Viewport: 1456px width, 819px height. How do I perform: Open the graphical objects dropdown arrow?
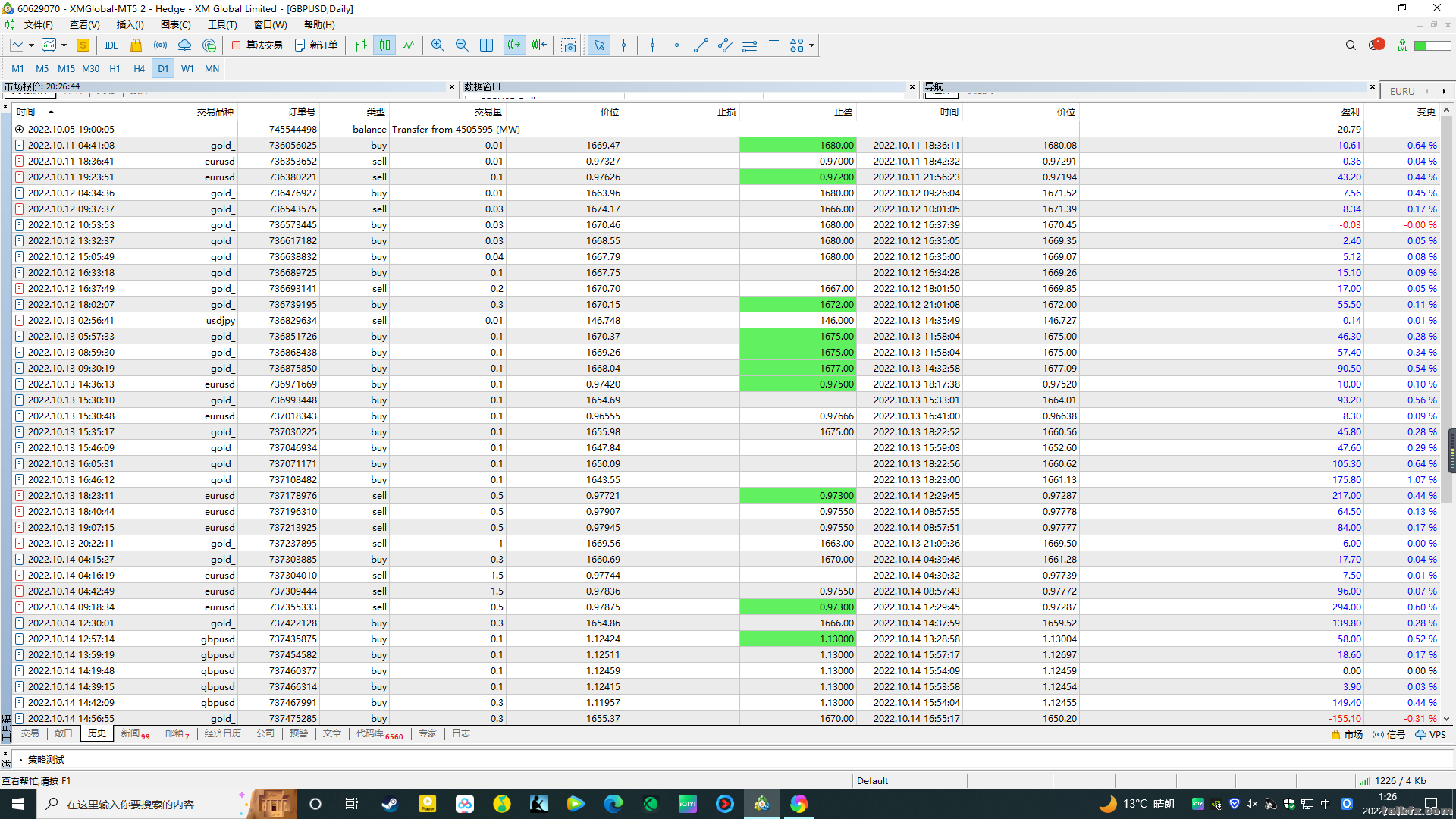point(811,45)
